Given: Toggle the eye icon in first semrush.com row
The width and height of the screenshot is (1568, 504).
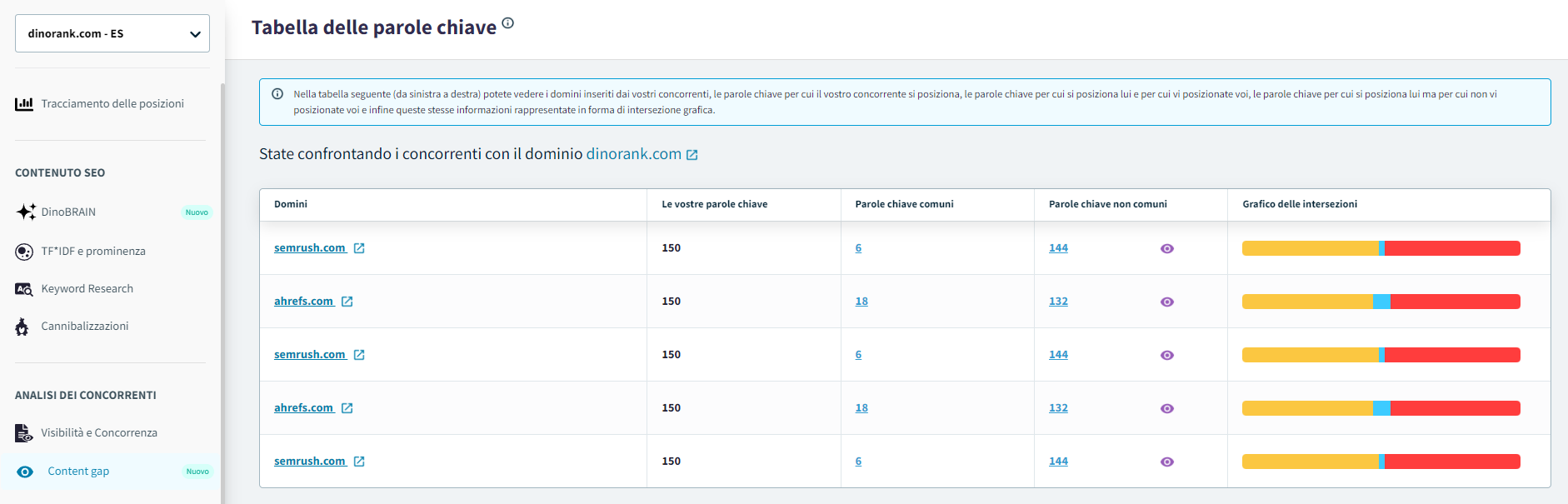Looking at the screenshot, I should [x=1166, y=248].
